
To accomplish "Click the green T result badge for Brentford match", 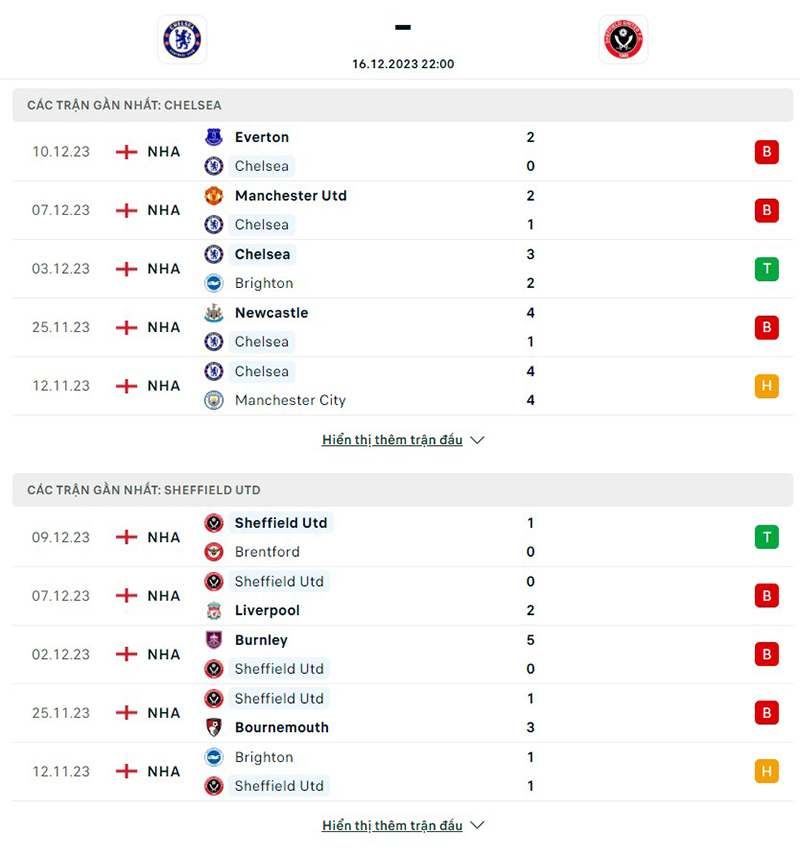I will tap(766, 537).
